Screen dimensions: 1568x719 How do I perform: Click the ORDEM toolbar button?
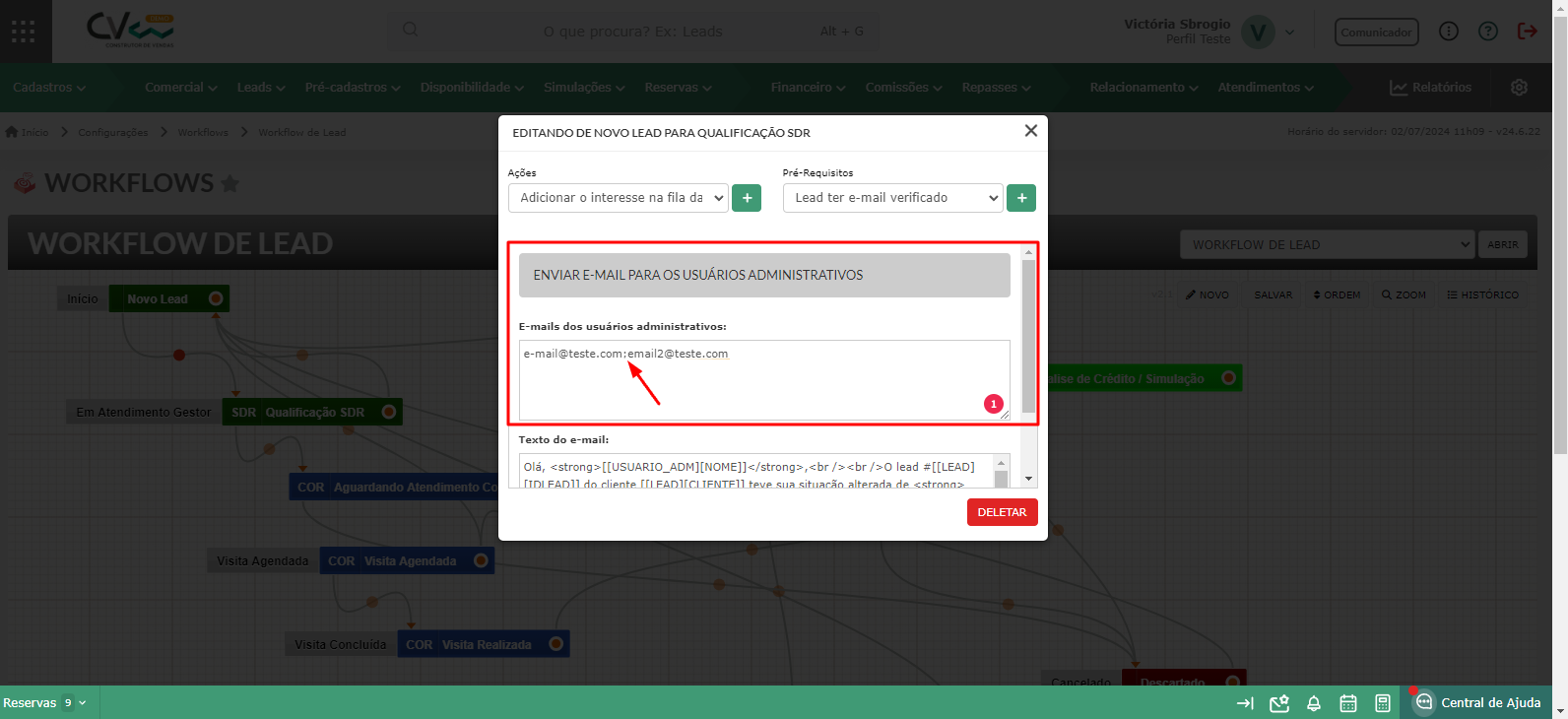click(1337, 294)
